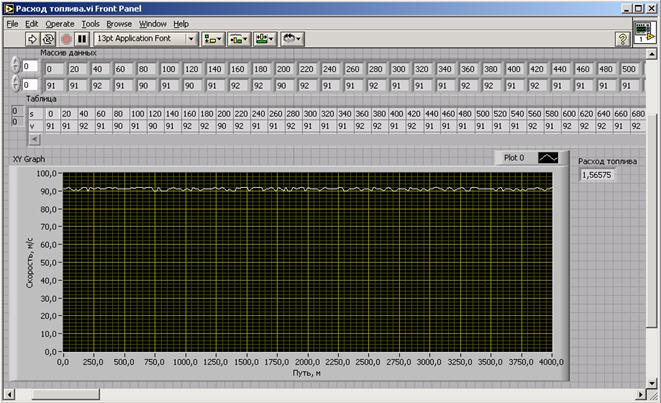Open the Tools menu

(90, 22)
